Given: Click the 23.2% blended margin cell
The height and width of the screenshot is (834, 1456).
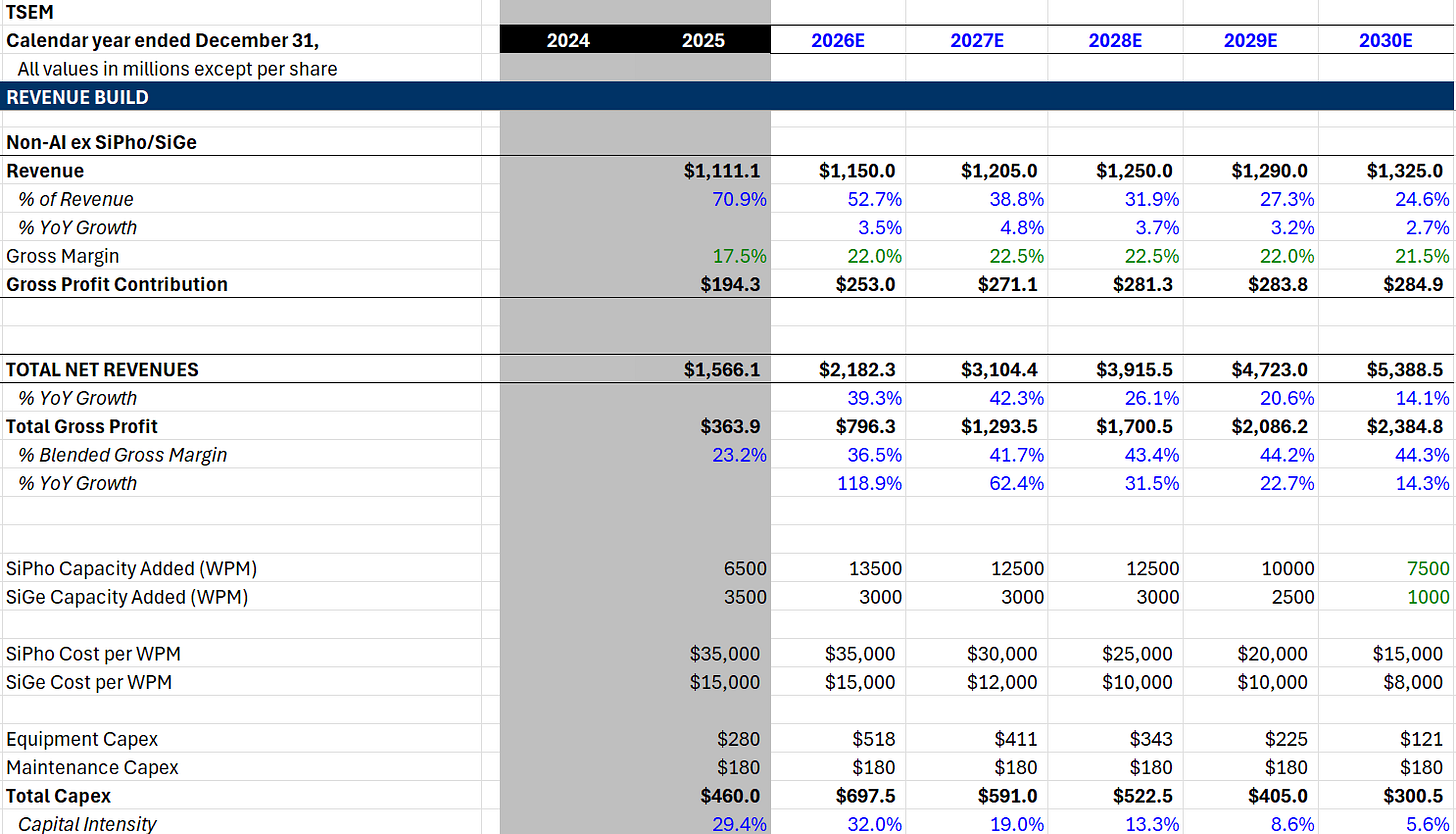Looking at the screenshot, I should tap(741, 455).
